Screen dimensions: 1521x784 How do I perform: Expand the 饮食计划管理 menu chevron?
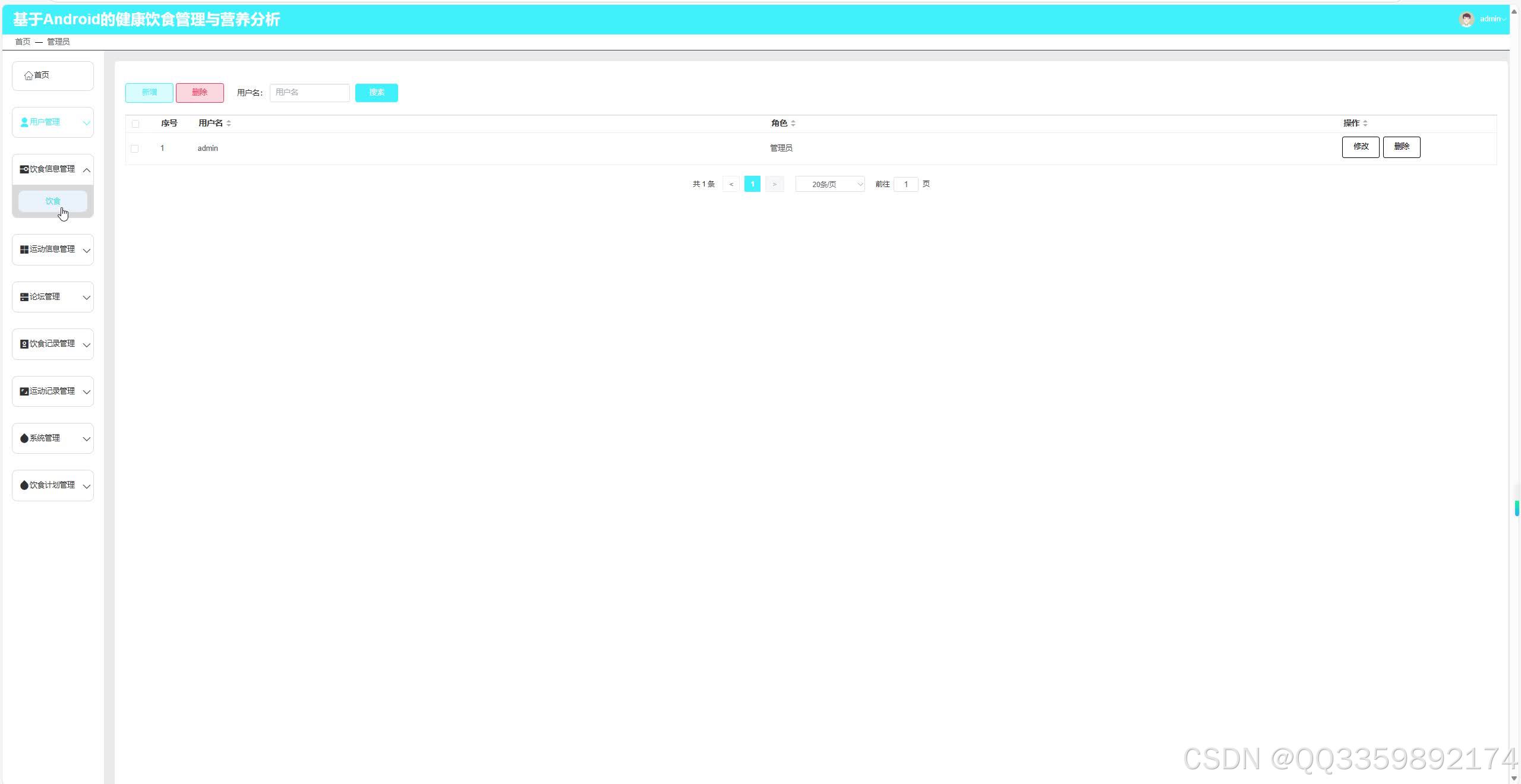coord(86,486)
